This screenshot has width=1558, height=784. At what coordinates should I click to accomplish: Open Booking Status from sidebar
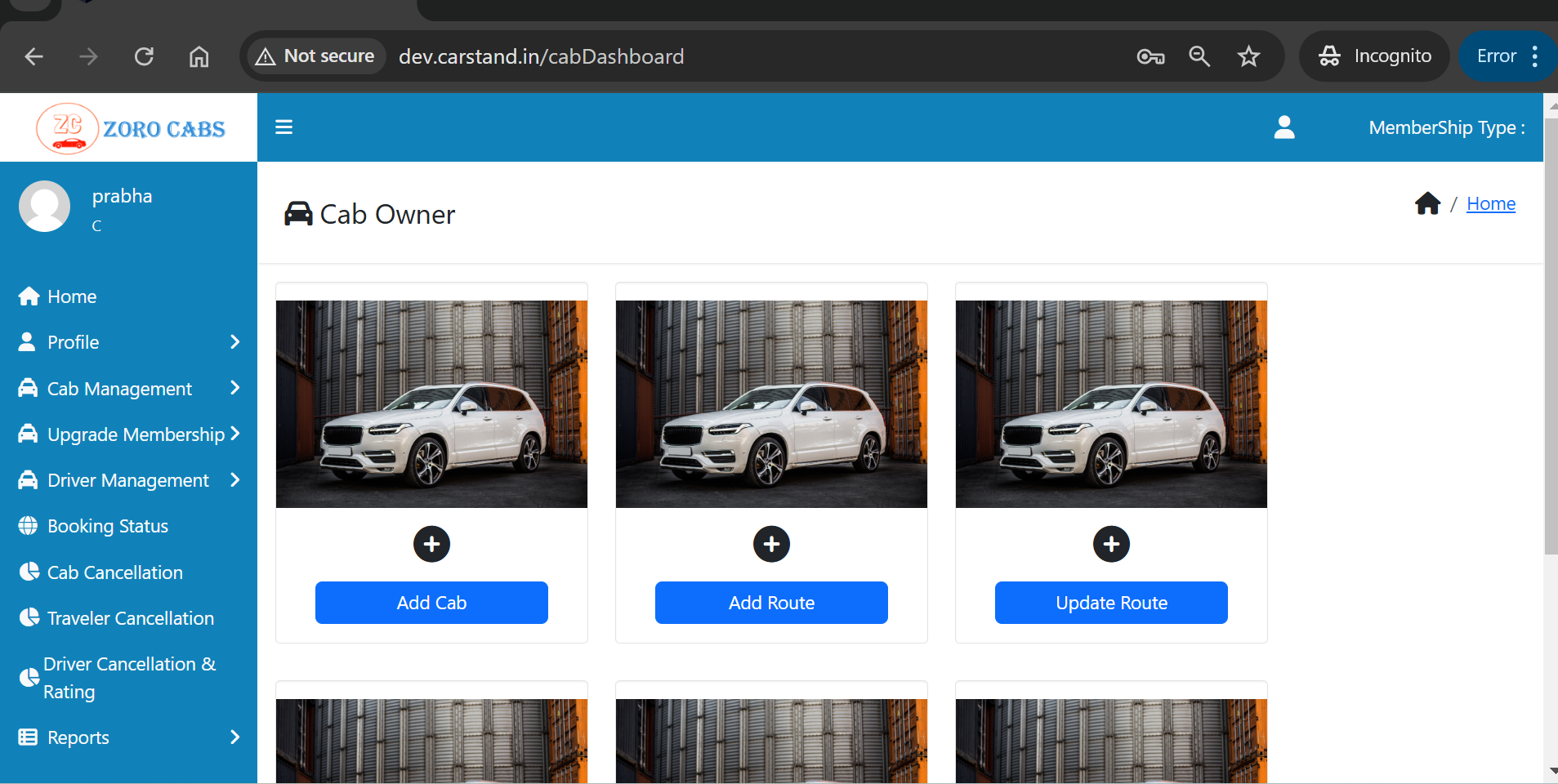click(x=107, y=526)
